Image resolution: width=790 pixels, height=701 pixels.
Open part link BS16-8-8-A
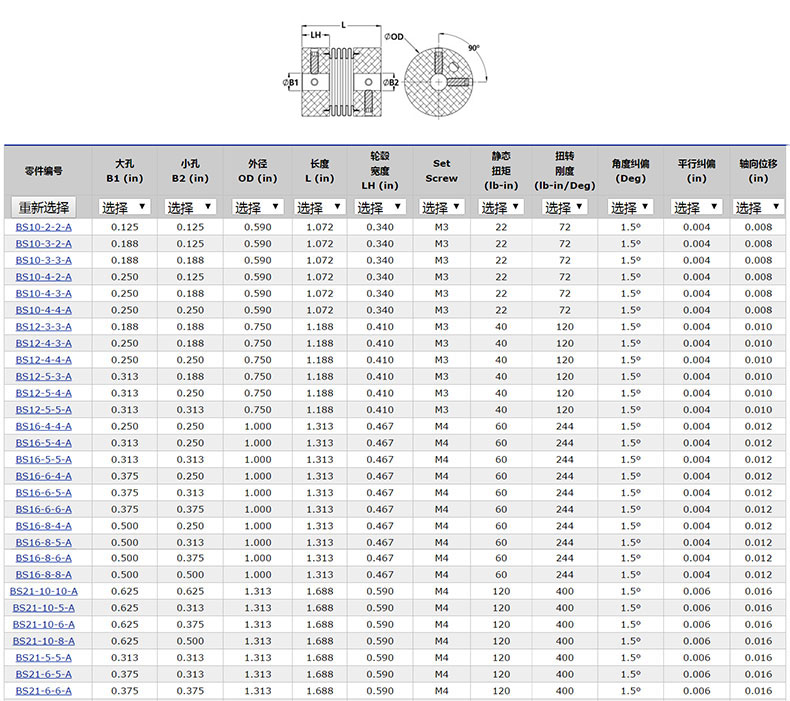(x=44, y=575)
